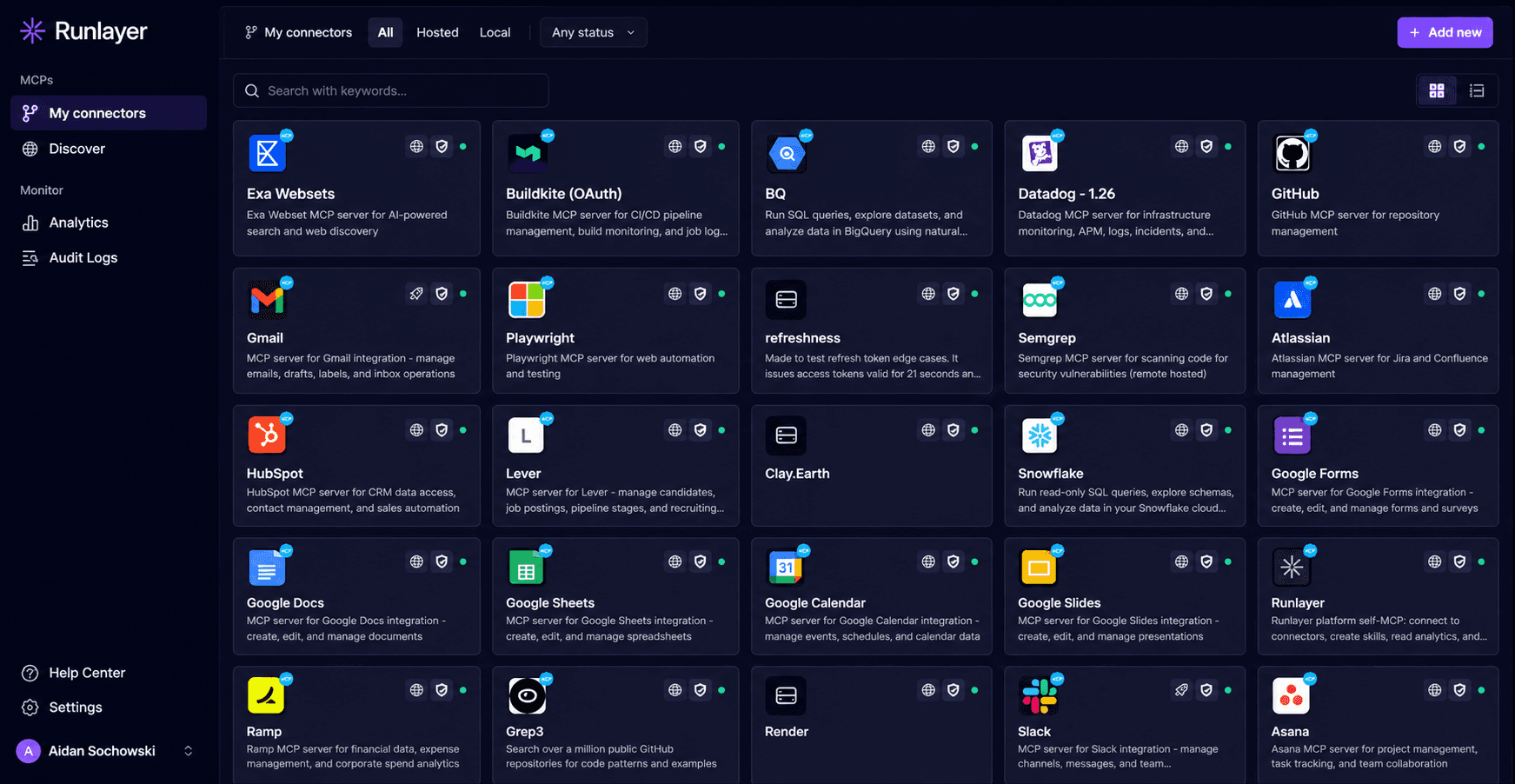Open the Runlayer connector title in the grid

point(1298,603)
